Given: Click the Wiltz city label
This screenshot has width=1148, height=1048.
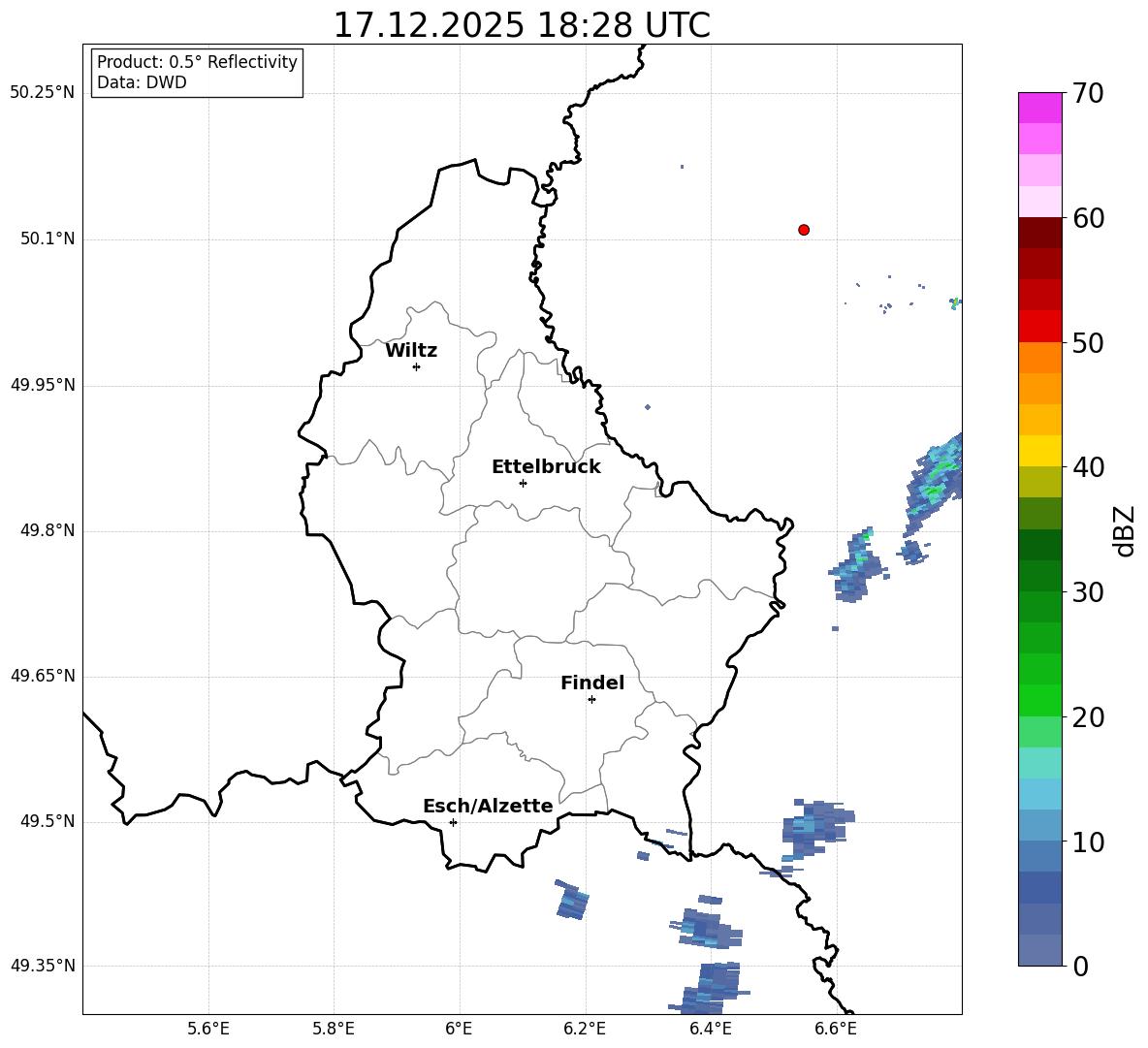Looking at the screenshot, I should 411,351.
